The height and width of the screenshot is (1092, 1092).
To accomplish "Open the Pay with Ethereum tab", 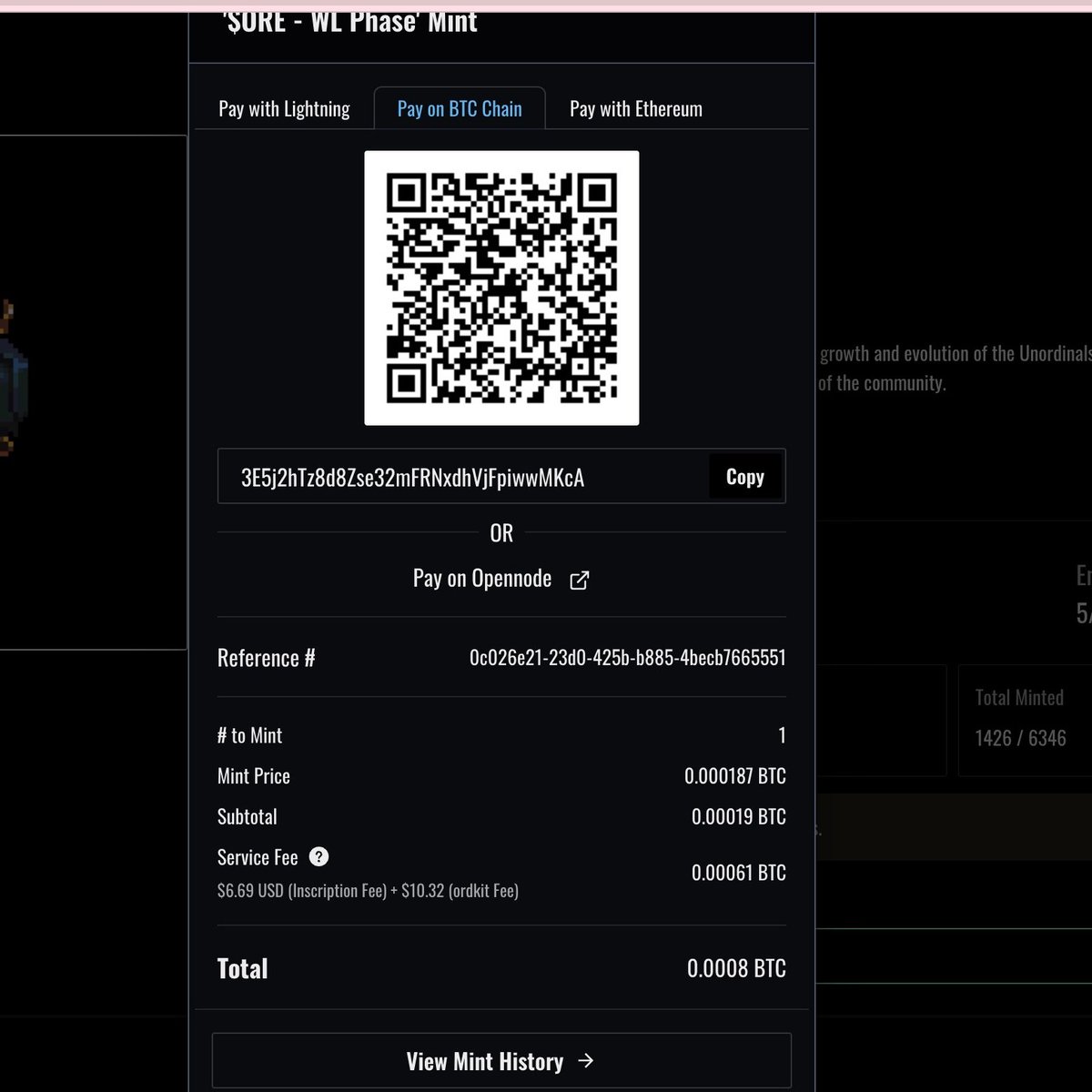I will coord(636,109).
